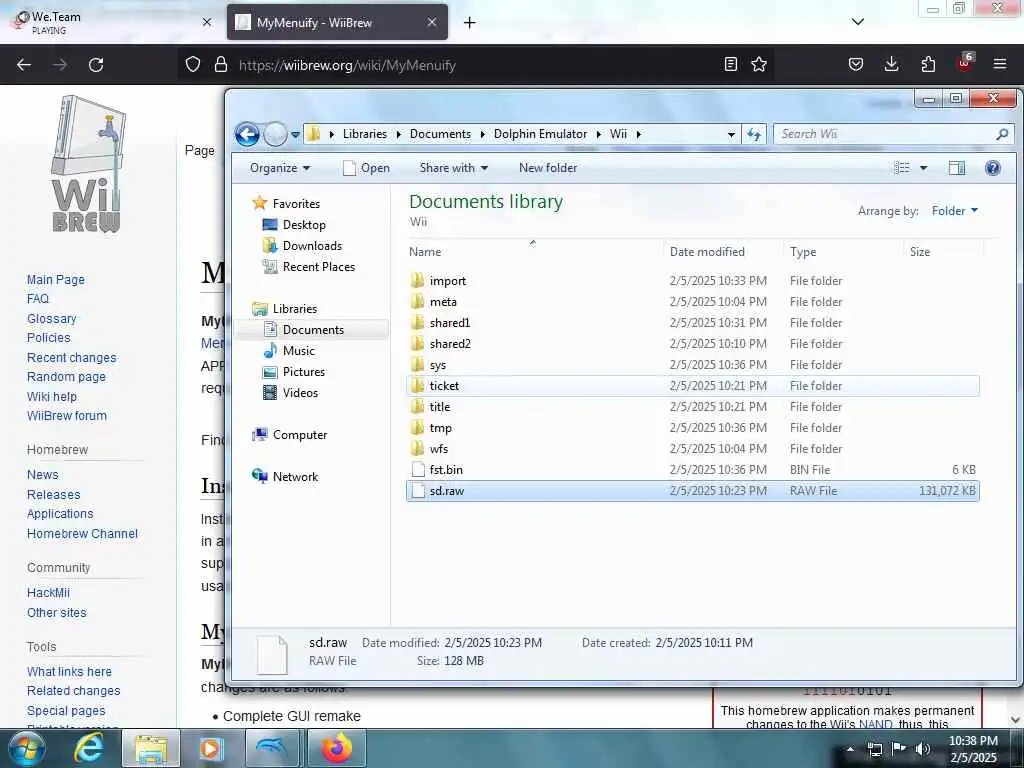Screen dimensions: 1024x768
Task: Open the Windows Start menu
Action: pos(26,748)
